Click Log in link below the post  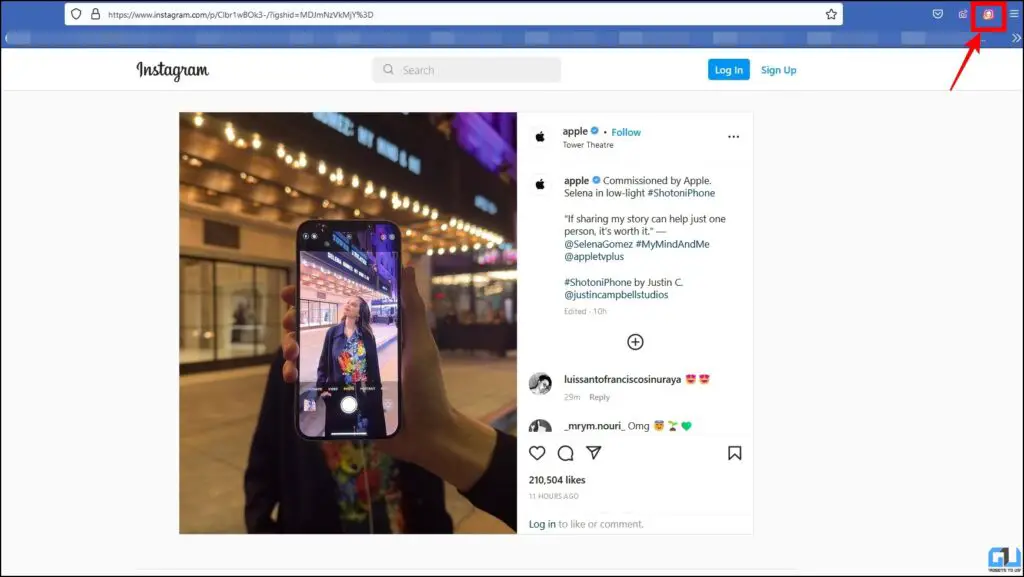(542, 524)
